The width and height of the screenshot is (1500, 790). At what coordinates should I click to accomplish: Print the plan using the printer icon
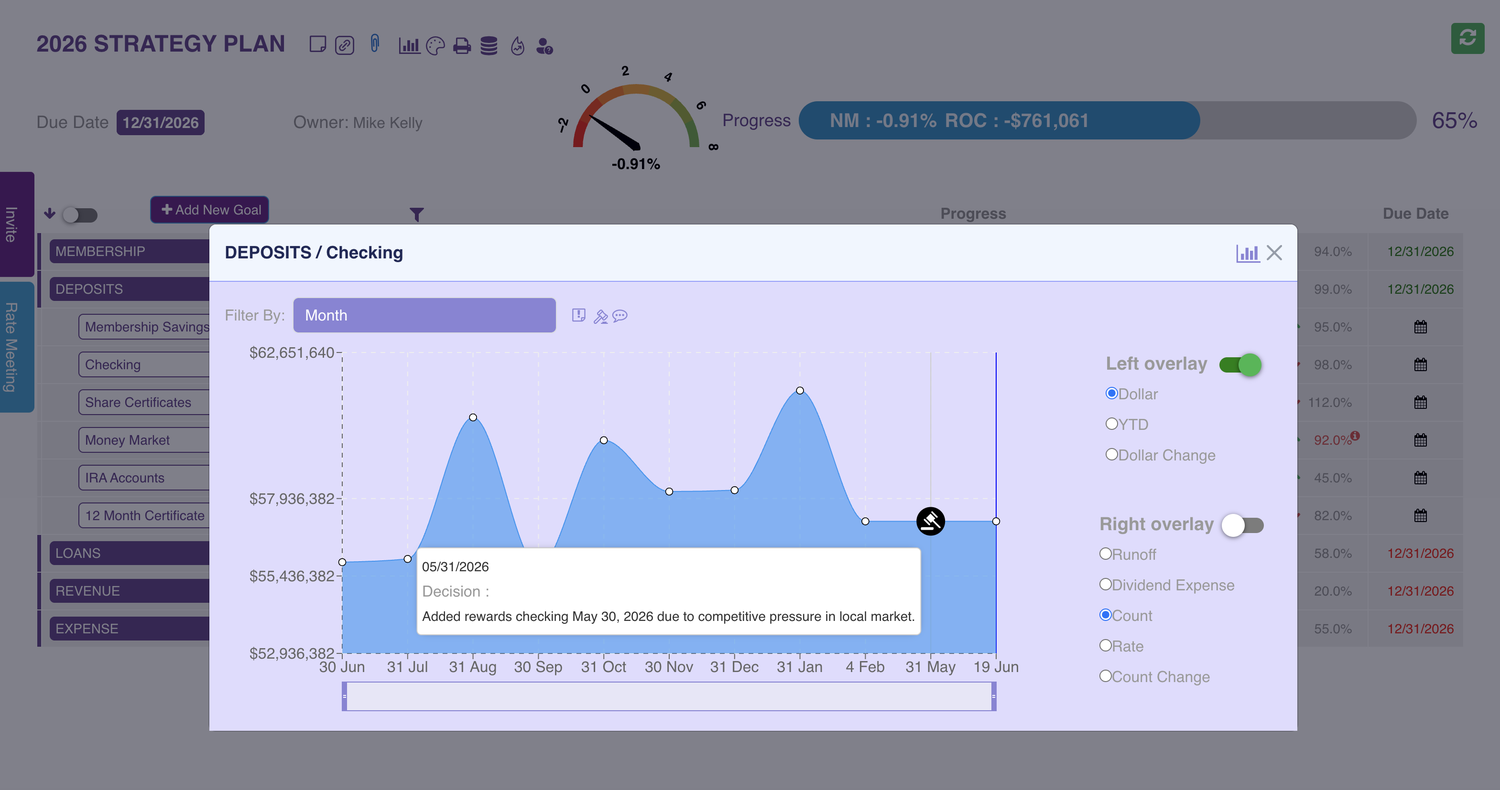pyautogui.click(x=462, y=46)
